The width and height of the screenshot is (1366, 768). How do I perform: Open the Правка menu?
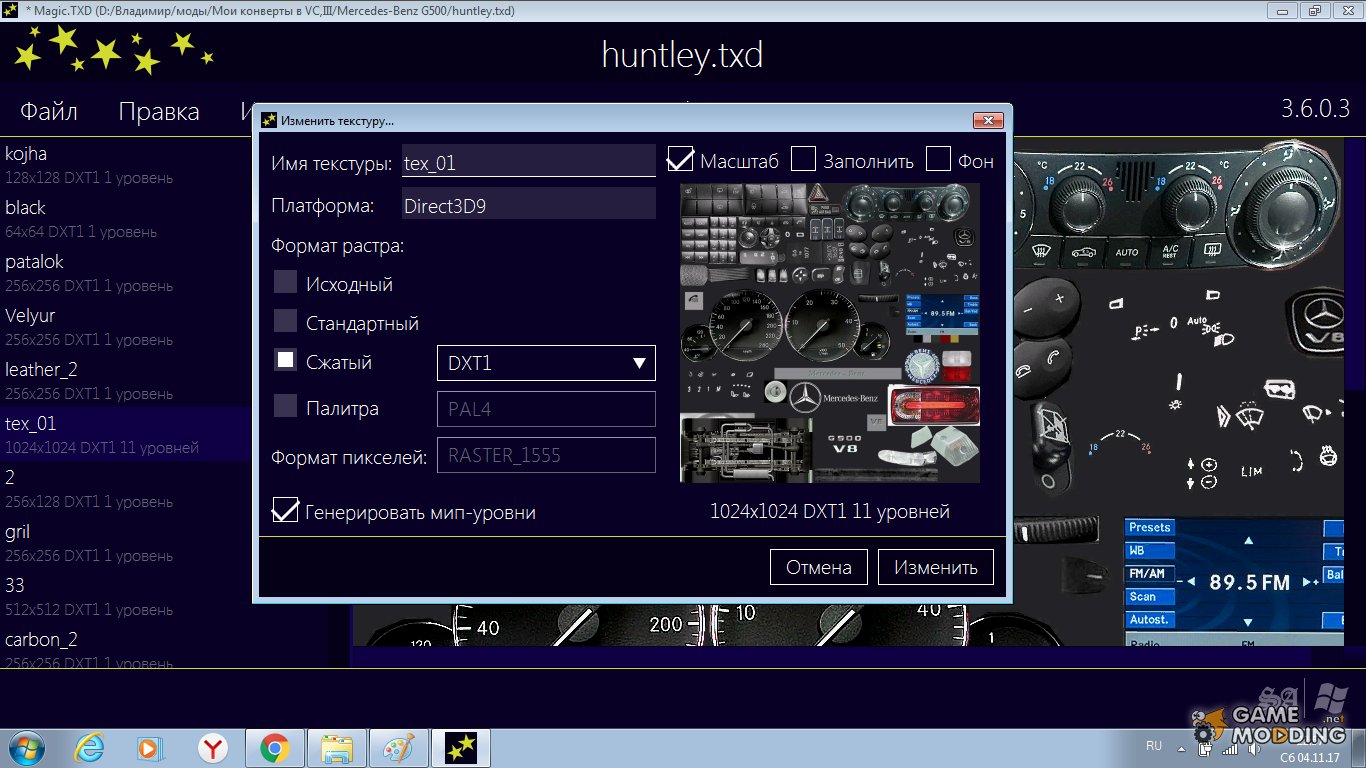tap(158, 111)
